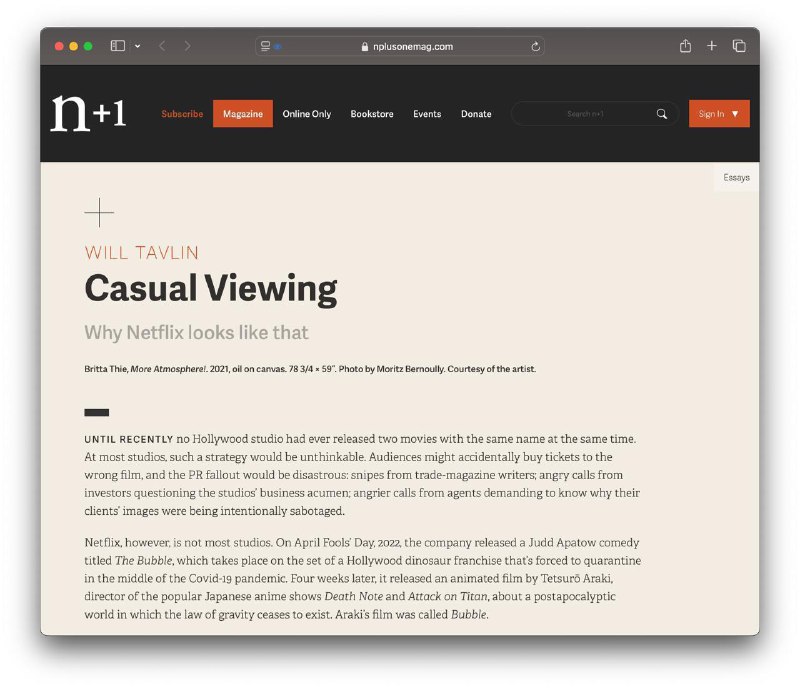Enter full screen with green button

click(x=88, y=46)
